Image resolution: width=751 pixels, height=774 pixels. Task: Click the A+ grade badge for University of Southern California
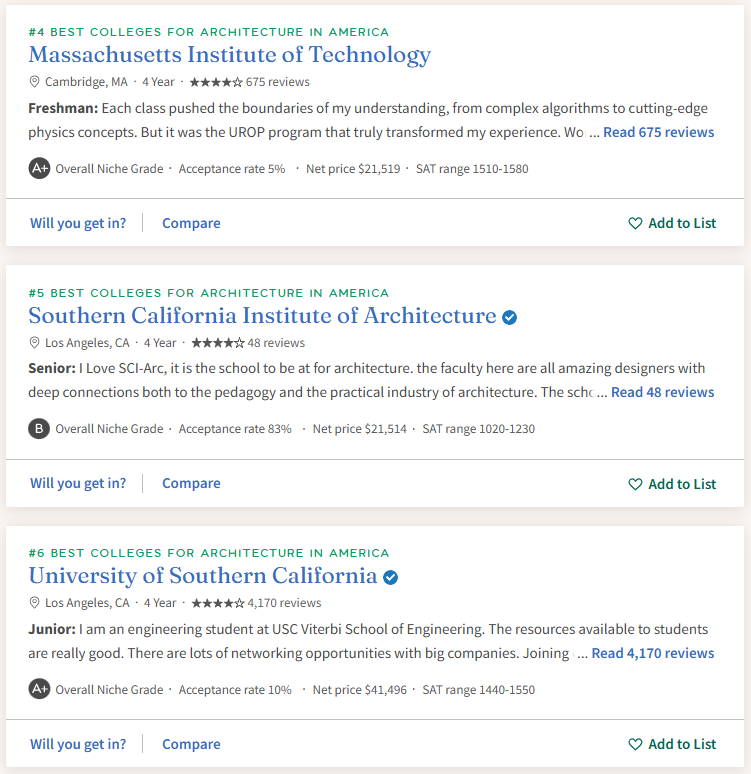coord(39,689)
